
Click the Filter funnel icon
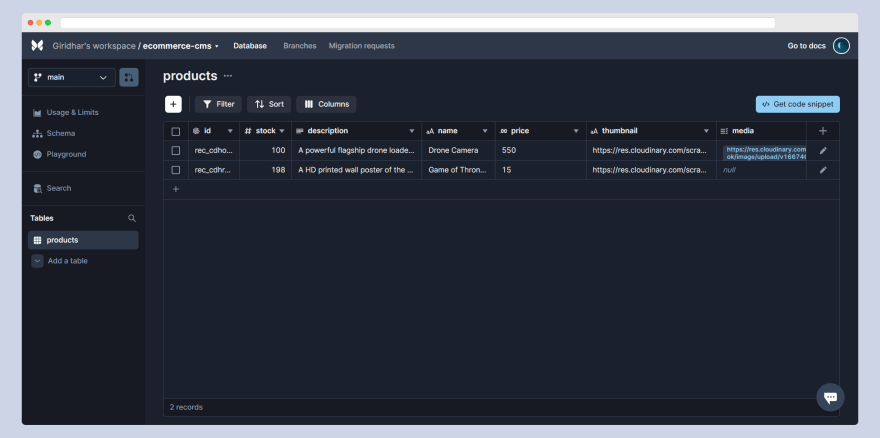click(x=207, y=104)
